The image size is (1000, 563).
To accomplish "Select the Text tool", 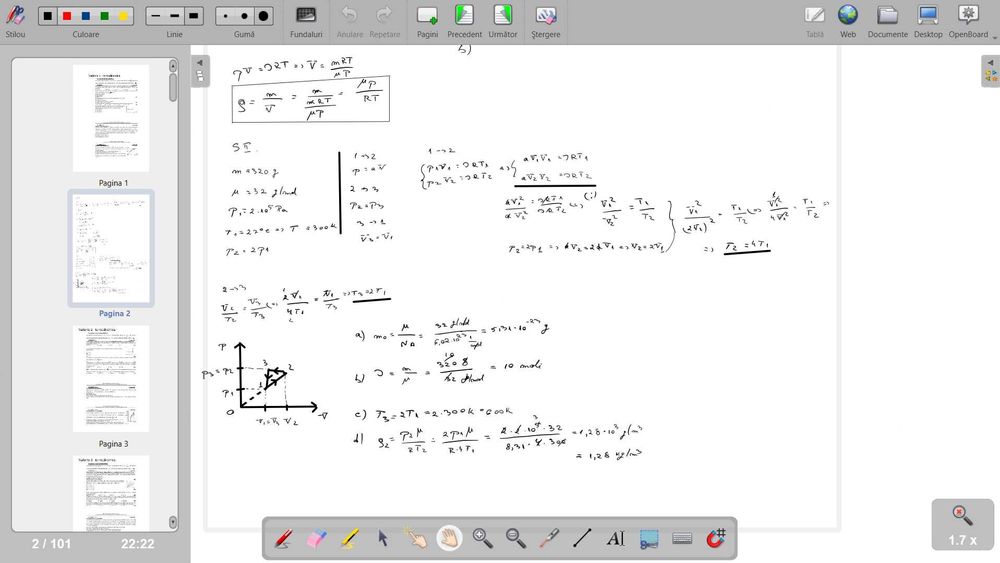I will (x=615, y=539).
